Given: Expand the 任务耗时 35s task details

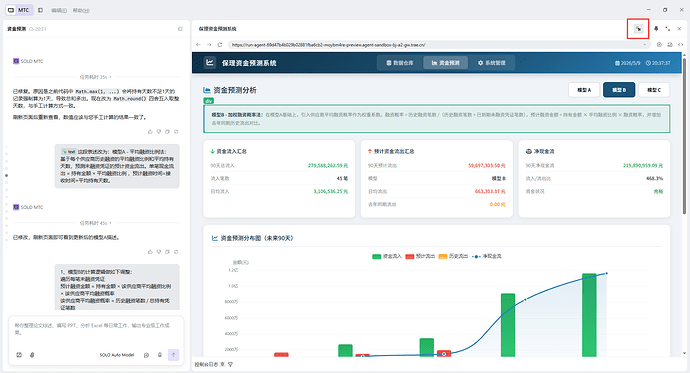Looking at the screenshot, I should [x=95, y=77].
